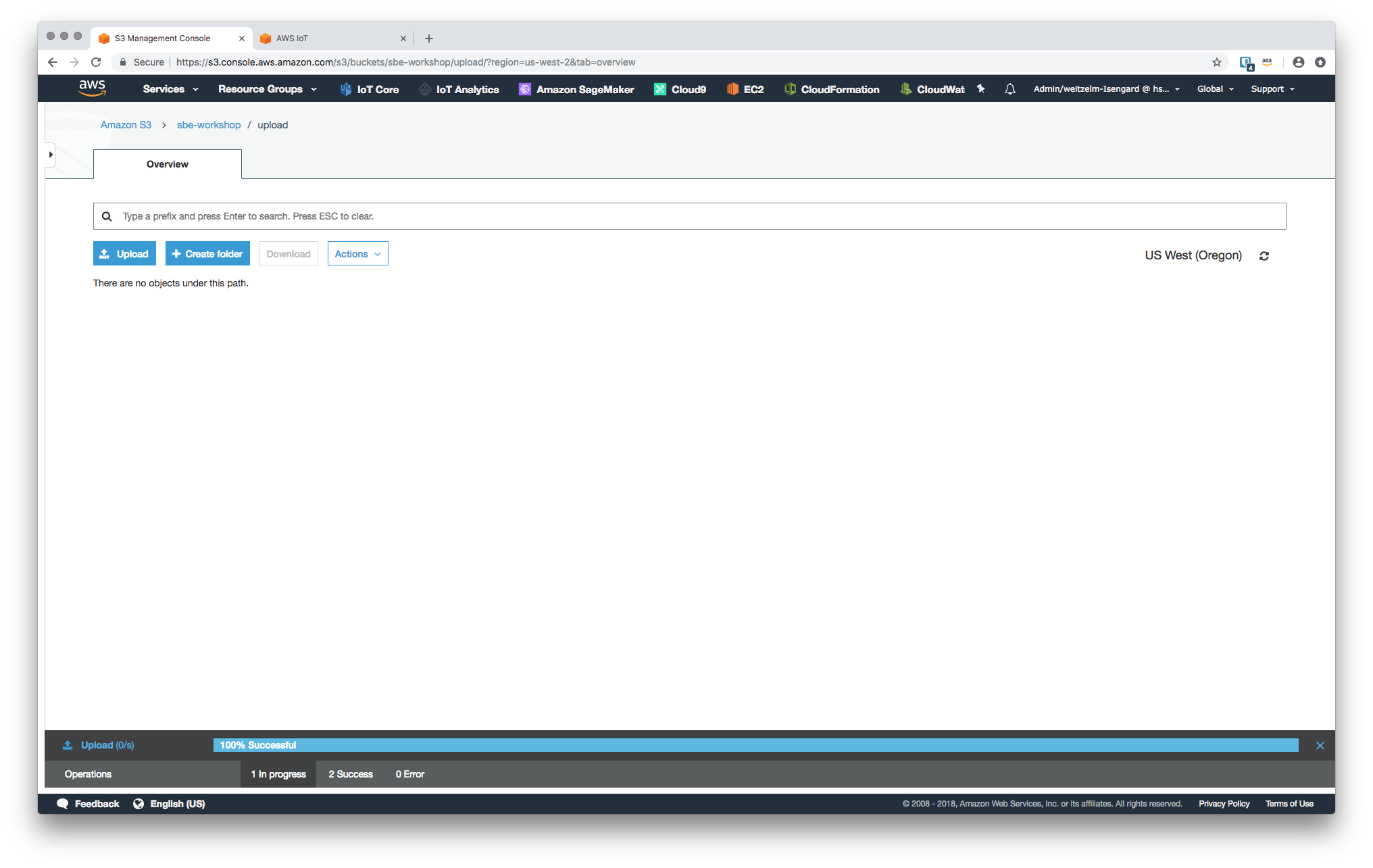The width and height of the screenshot is (1373, 868).
Task: Change language from English (US)
Action: tap(169, 804)
